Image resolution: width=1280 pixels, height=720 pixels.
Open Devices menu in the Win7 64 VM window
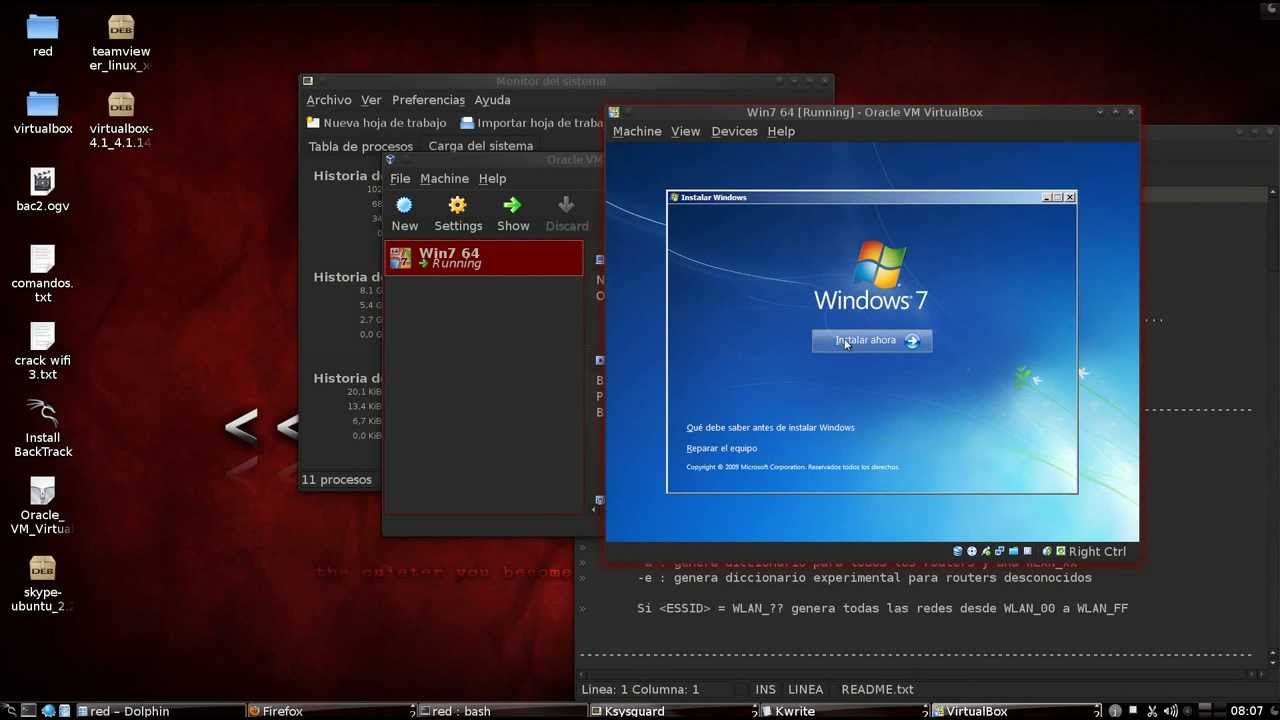coord(734,131)
